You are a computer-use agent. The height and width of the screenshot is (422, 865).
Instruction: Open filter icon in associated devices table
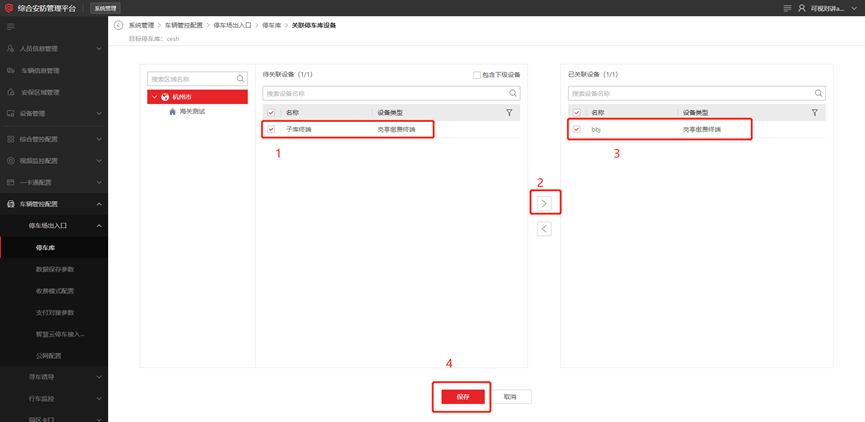point(815,113)
